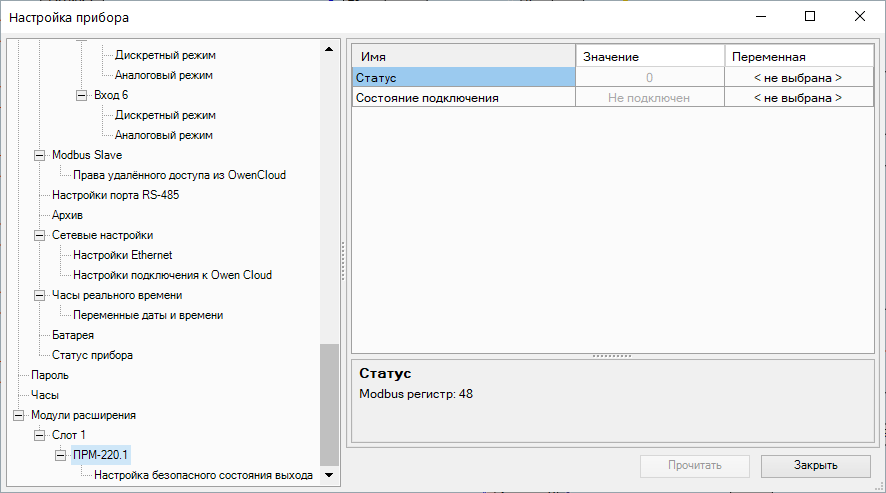This screenshot has height=493, width=886.
Task: Collapse the Часы реального времени node
Action: click(40, 295)
